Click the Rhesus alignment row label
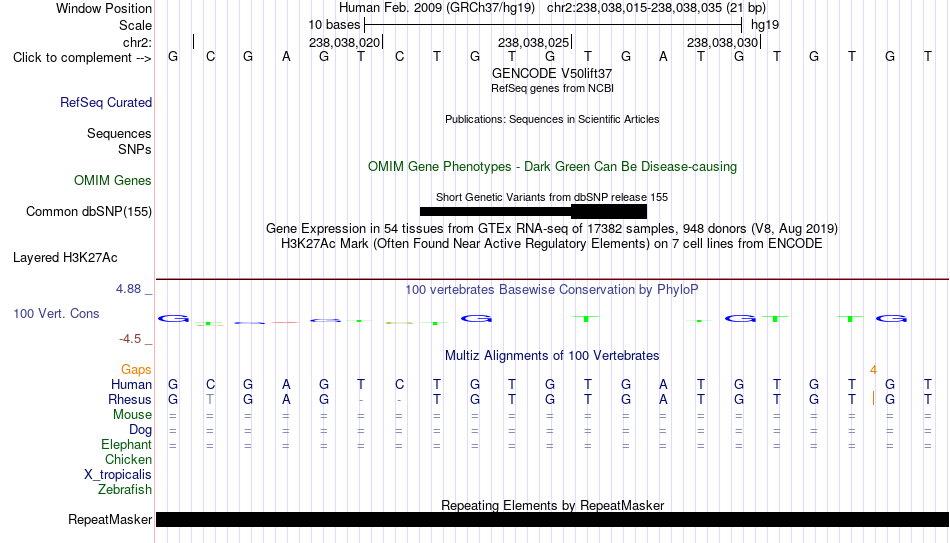 pos(130,400)
